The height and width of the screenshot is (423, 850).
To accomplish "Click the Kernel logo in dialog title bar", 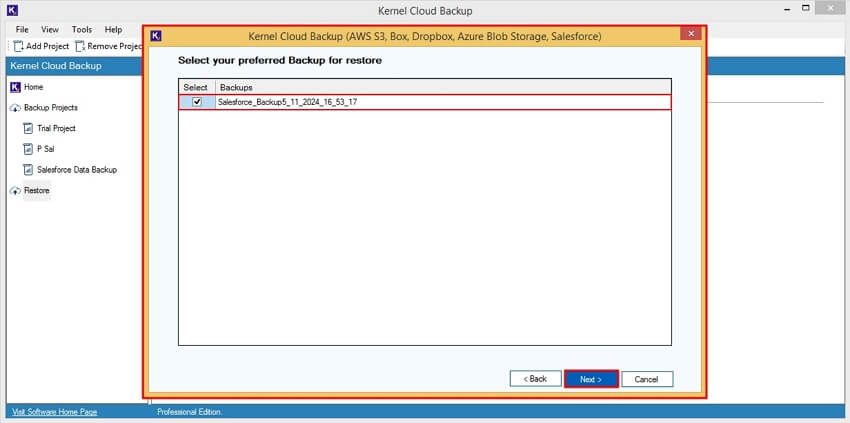I will 156,36.
